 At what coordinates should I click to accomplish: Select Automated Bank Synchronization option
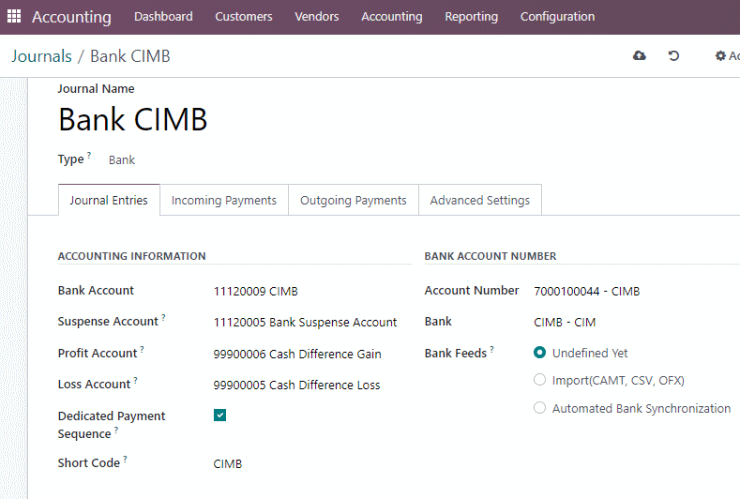(539, 407)
